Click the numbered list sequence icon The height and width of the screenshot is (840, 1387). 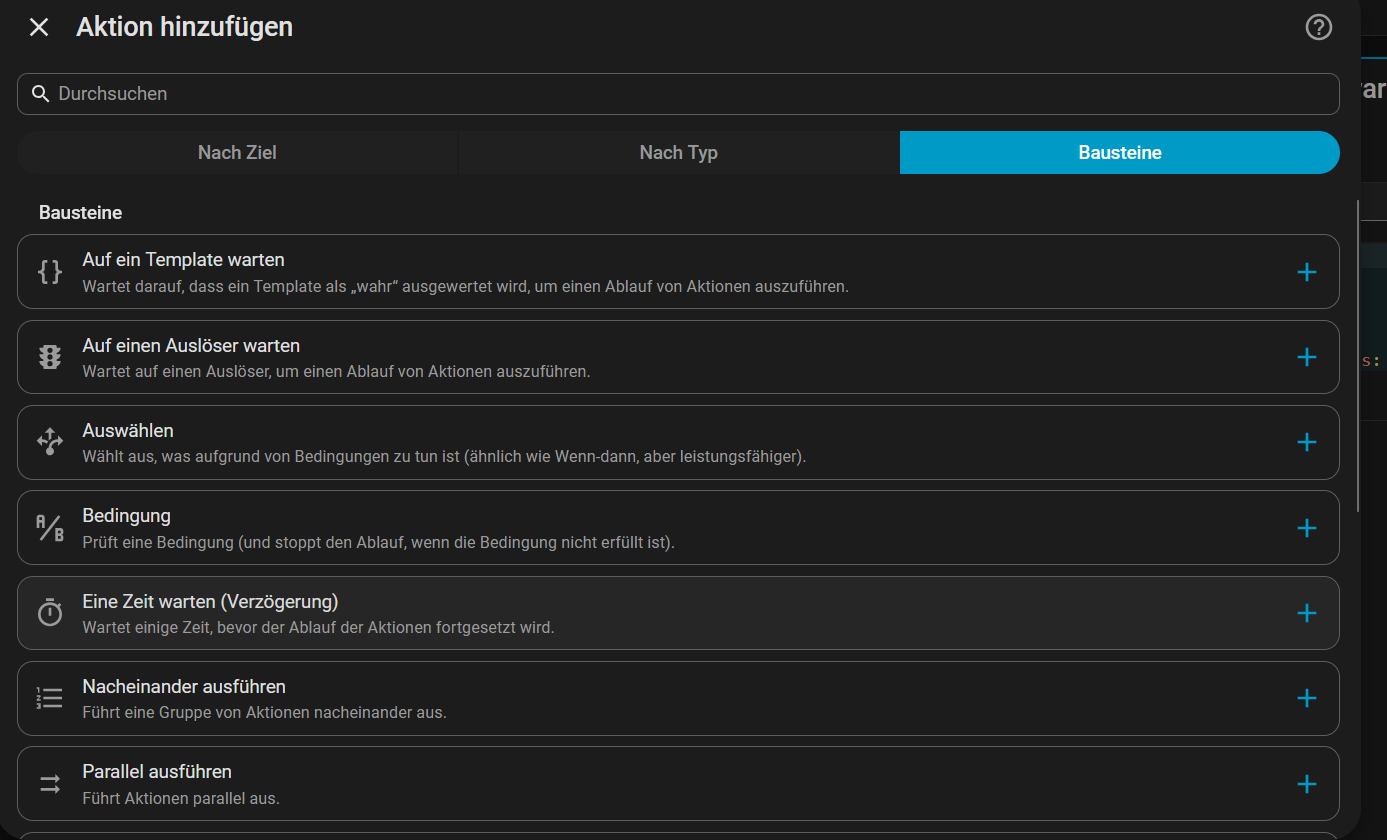point(50,698)
